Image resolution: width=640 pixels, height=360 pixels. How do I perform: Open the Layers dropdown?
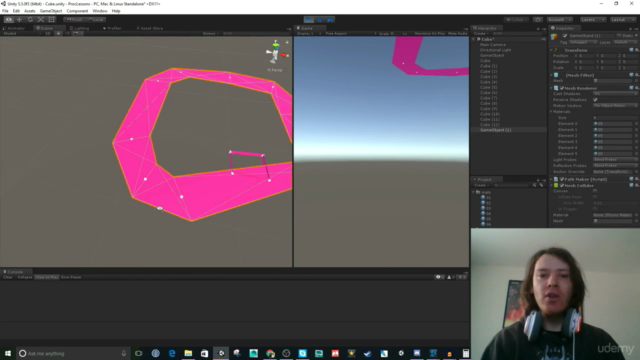pos(593,20)
